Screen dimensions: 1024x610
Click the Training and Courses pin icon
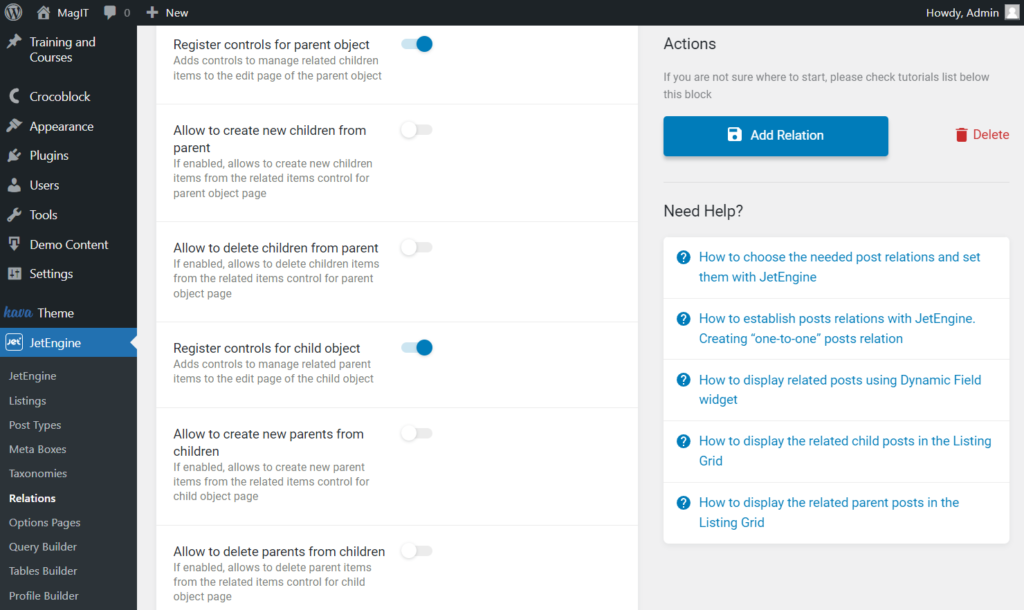click(14, 42)
